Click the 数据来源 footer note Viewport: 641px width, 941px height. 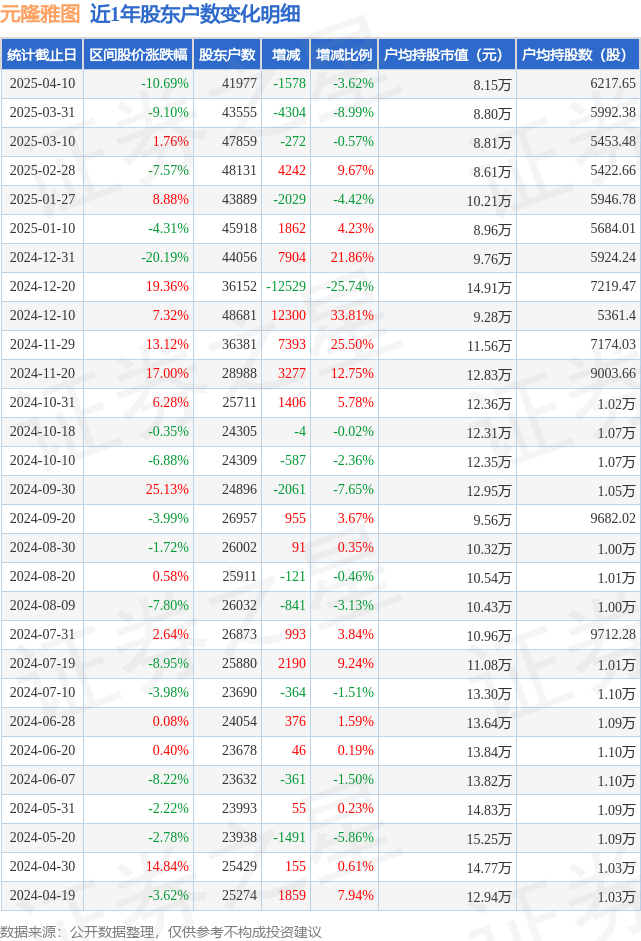pos(160,931)
